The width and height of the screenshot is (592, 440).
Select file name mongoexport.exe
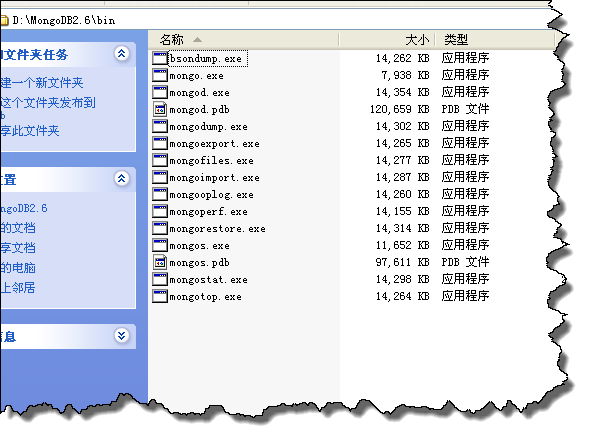215,144
